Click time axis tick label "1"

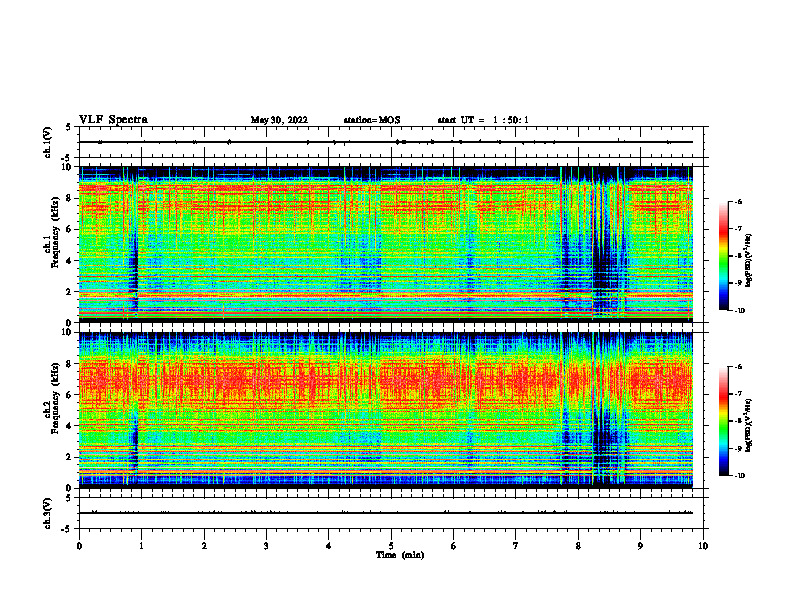point(141,546)
